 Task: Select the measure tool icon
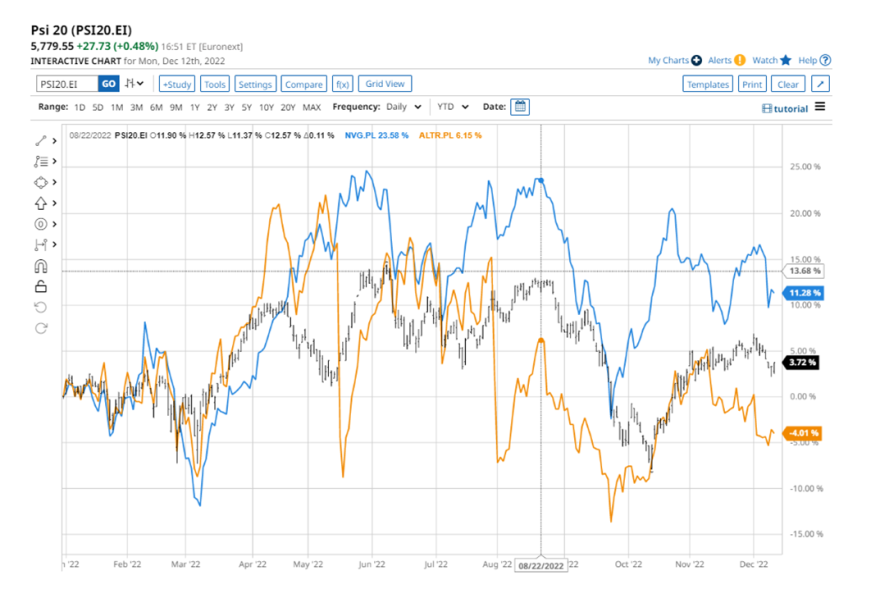[x=40, y=245]
